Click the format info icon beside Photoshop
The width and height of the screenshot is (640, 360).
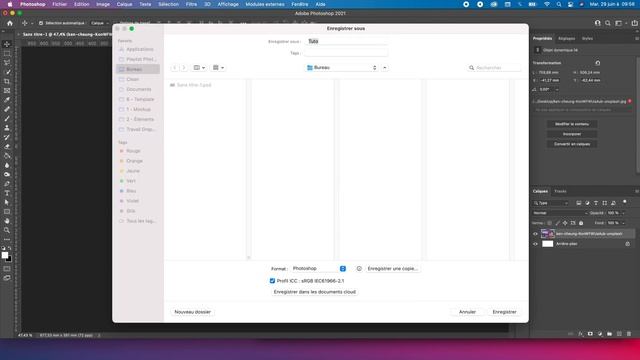359,269
